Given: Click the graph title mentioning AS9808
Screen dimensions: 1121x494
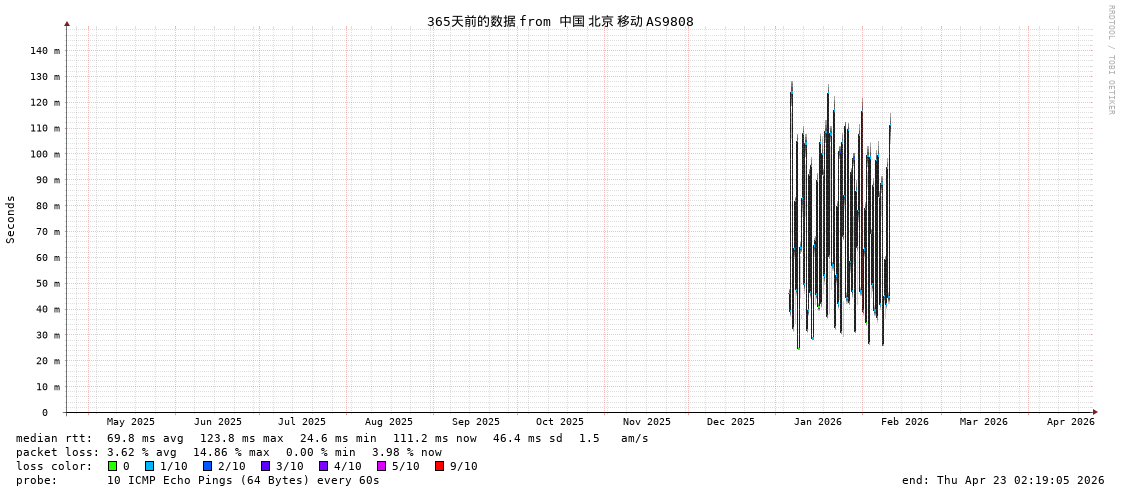Looking at the screenshot, I should pyautogui.click(x=560, y=21).
